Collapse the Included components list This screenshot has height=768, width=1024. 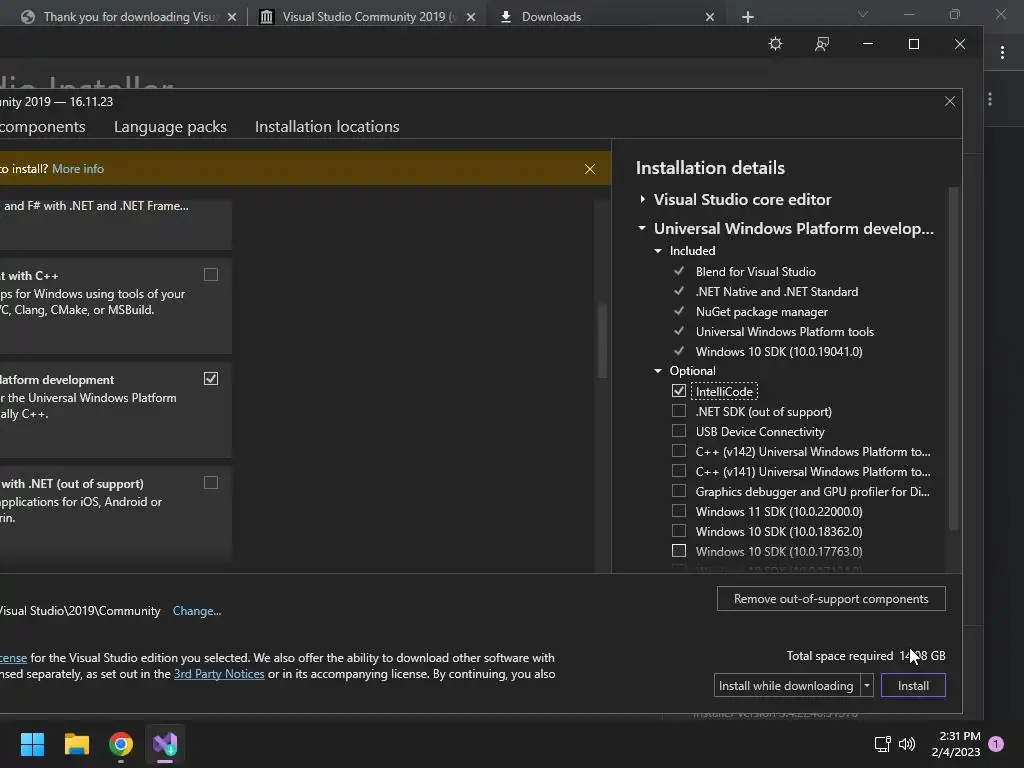pyautogui.click(x=658, y=251)
